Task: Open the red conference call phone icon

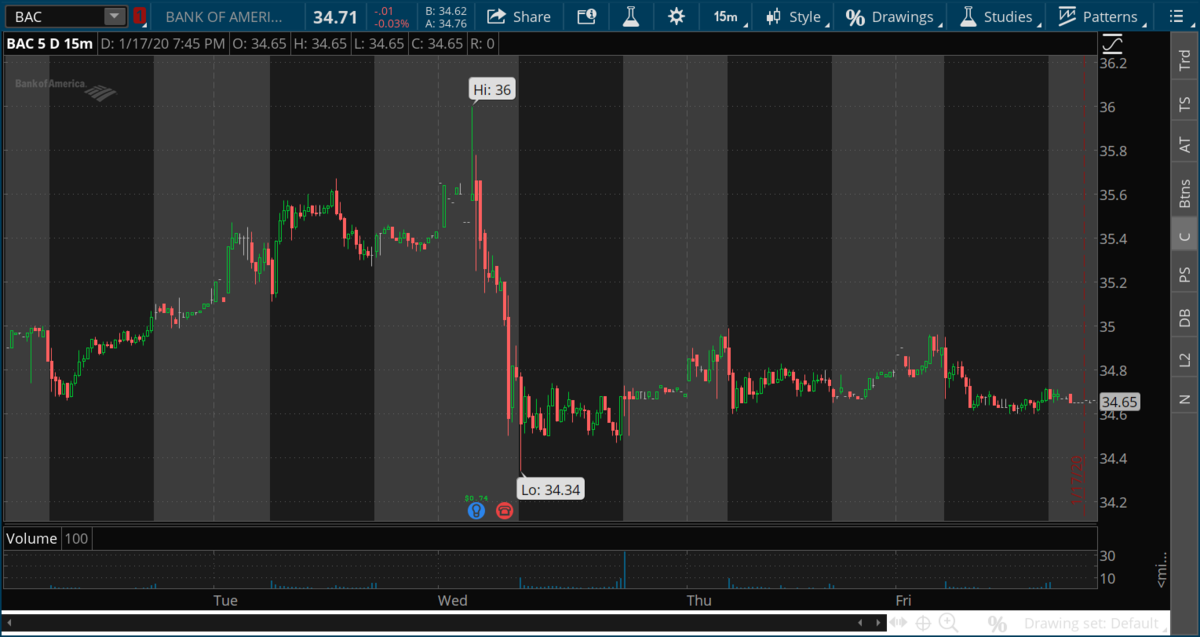Action: pyautogui.click(x=504, y=510)
